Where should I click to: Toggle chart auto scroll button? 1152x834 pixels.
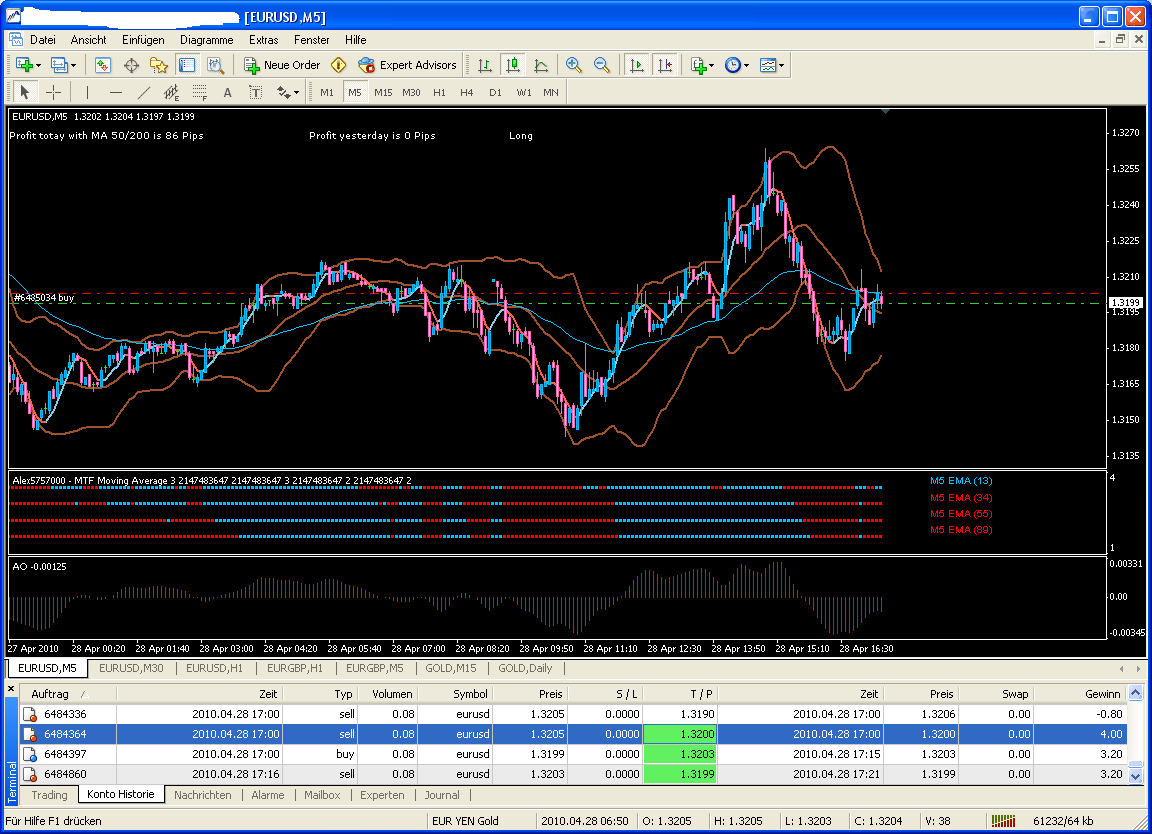point(635,65)
